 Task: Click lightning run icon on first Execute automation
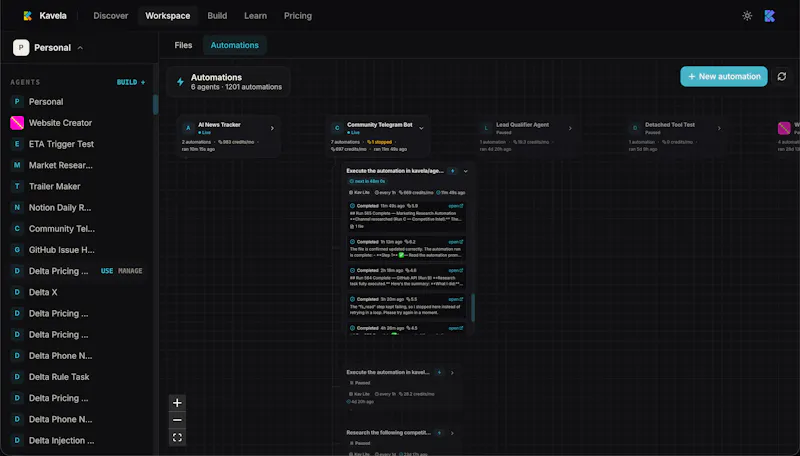pyautogui.click(x=453, y=171)
